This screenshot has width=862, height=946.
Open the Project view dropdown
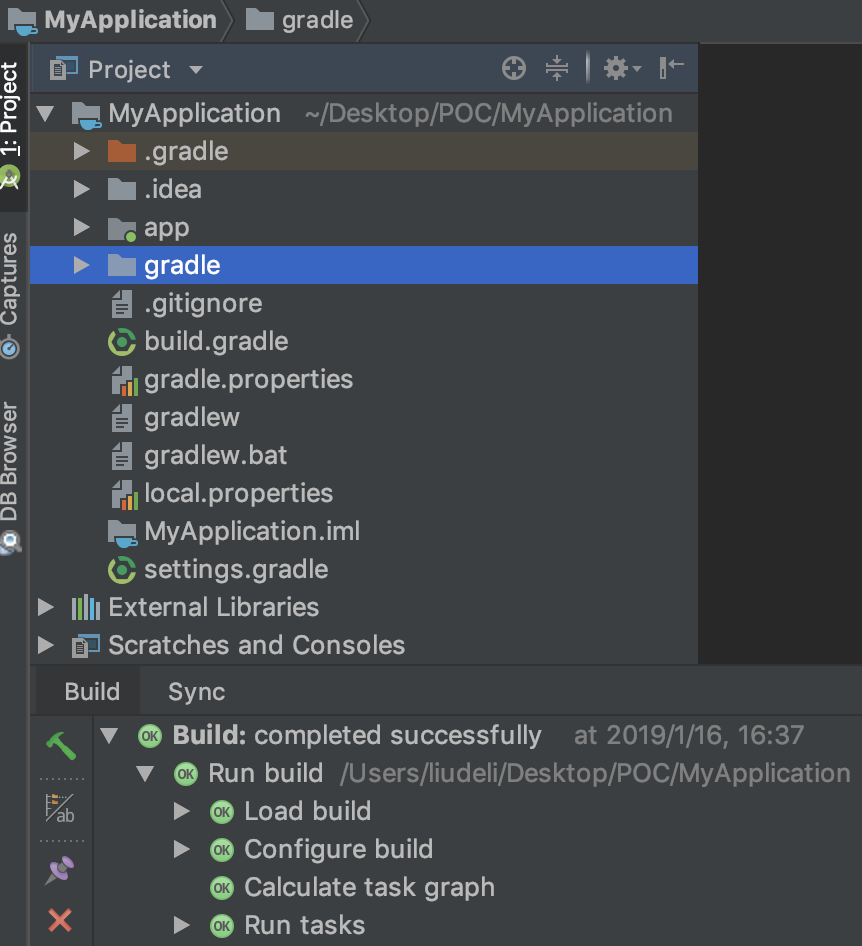tap(196, 70)
